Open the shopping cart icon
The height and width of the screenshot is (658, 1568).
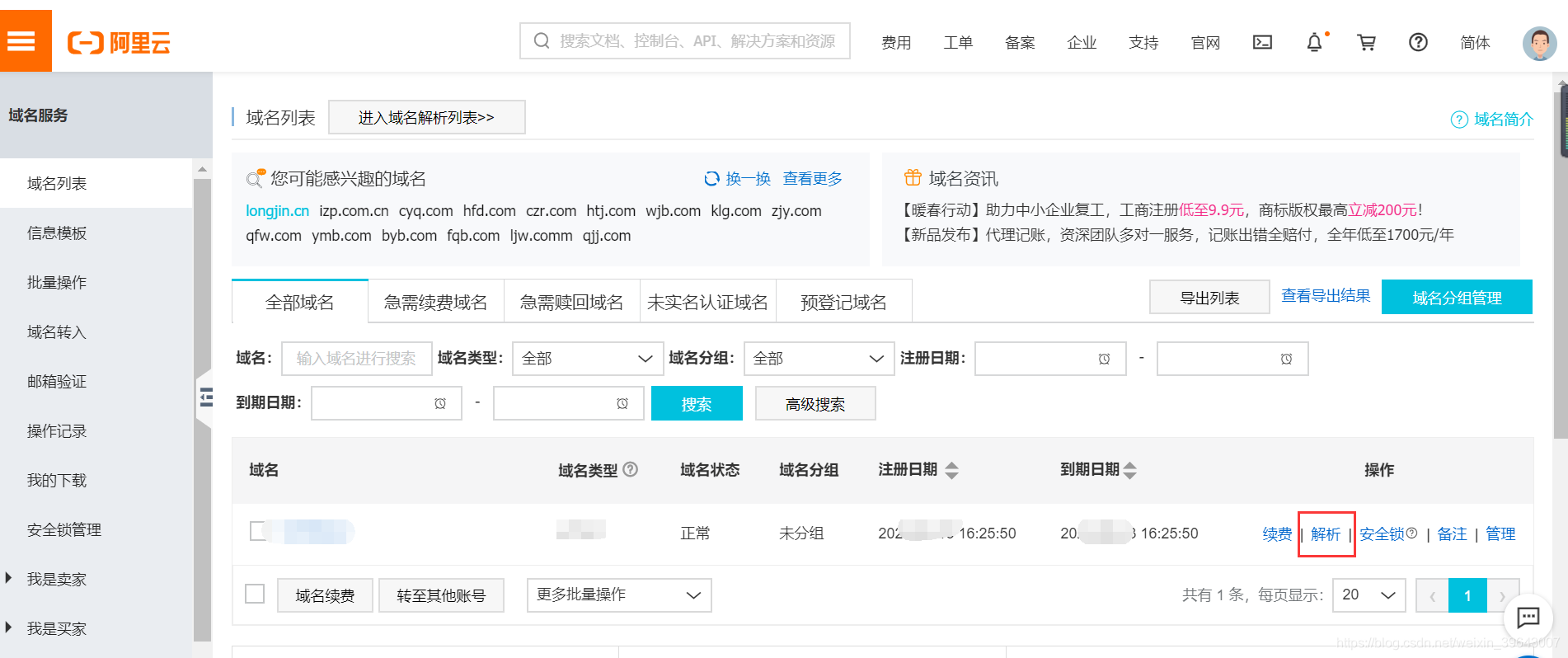coord(1367,42)
